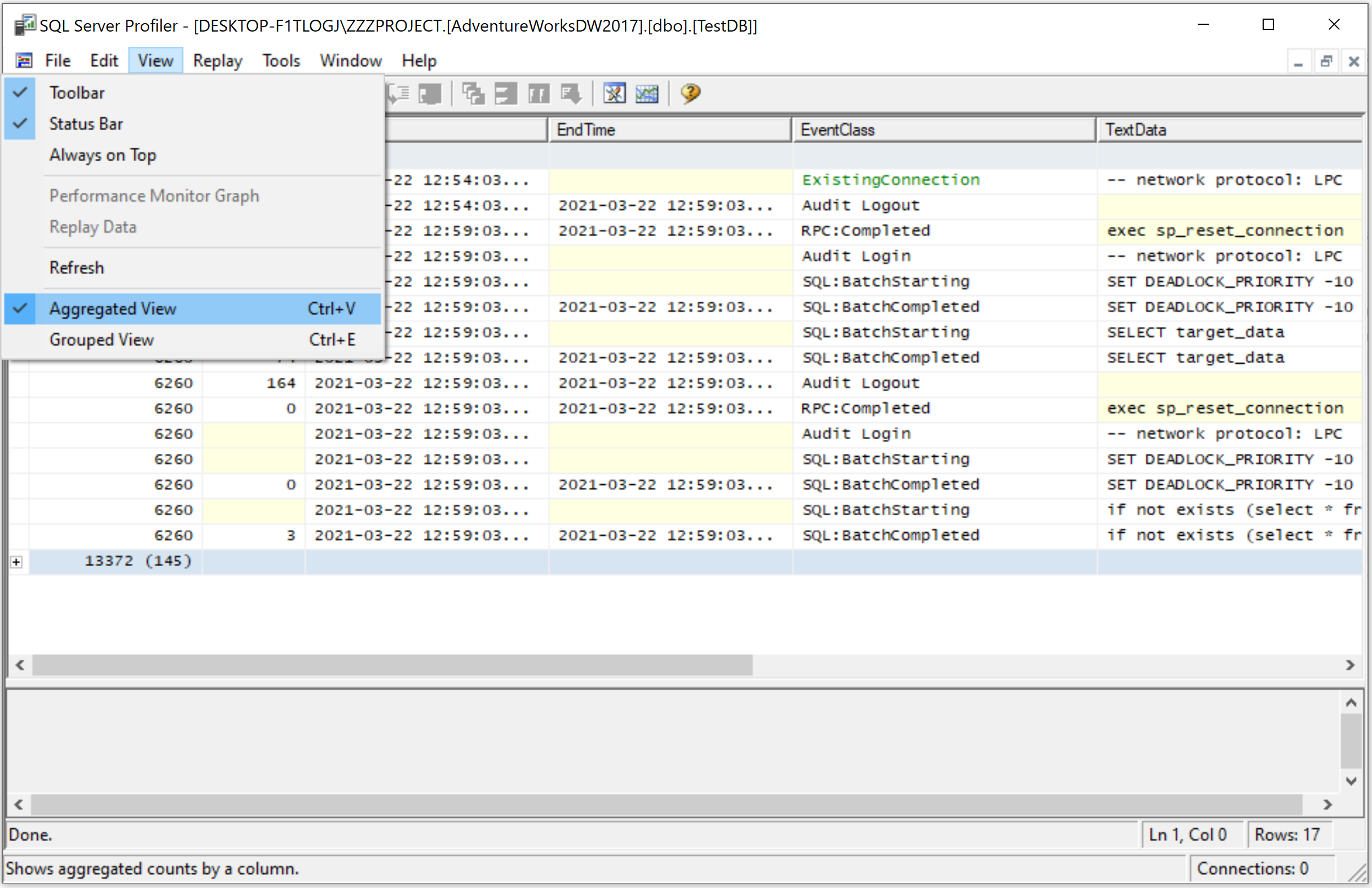Click the auto-scroll window toolbar icon

click(571, 94)
